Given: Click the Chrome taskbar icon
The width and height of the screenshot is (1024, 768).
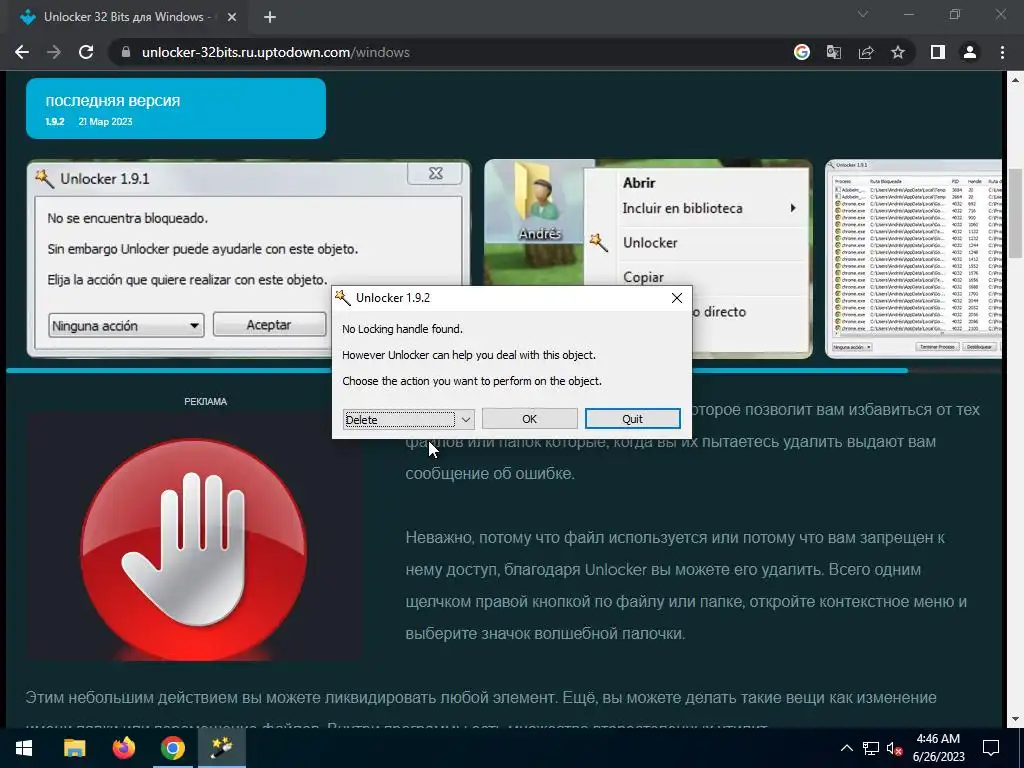Looking at the screenshot, I should (172, 748).
